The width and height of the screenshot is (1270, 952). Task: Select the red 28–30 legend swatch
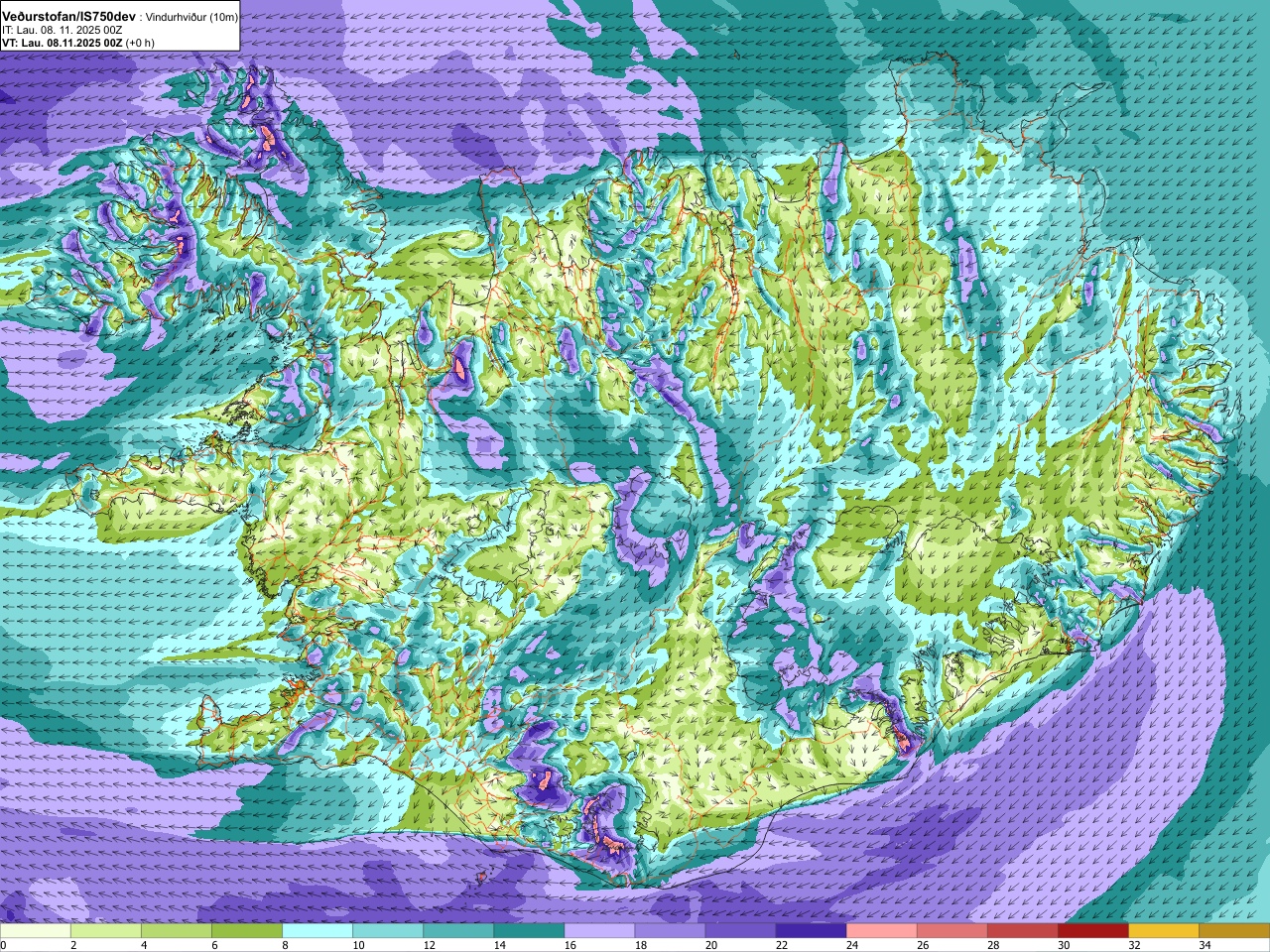coord(1022,931)
